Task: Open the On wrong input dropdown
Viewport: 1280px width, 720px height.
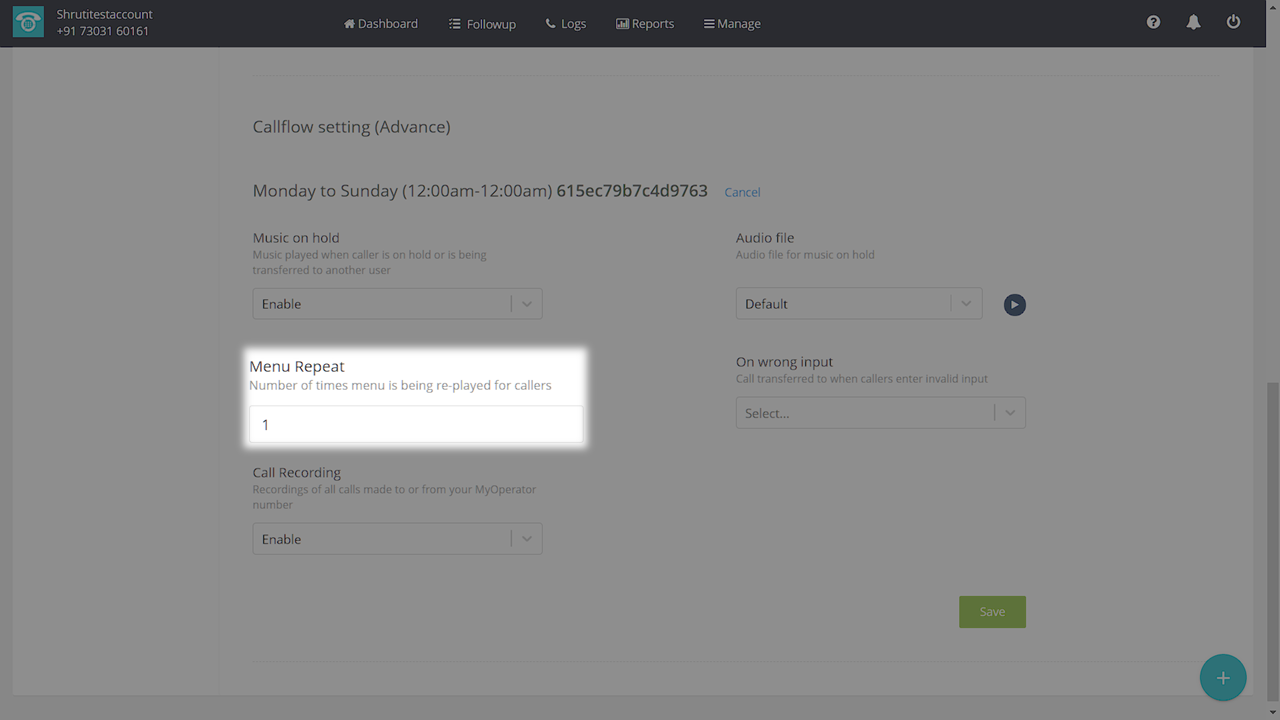Action: click(x=880, y=413)
